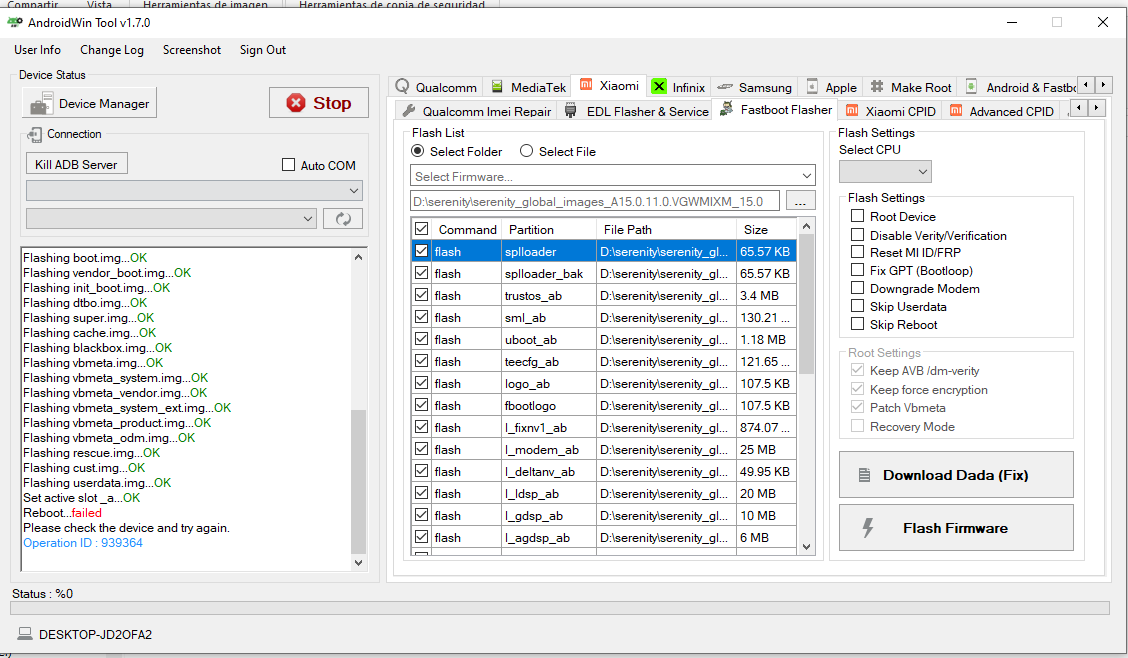Tick the Downgrade Modem checkbox
The width and height of the screenshot is (1128, 658).
[x=857, y=288]
